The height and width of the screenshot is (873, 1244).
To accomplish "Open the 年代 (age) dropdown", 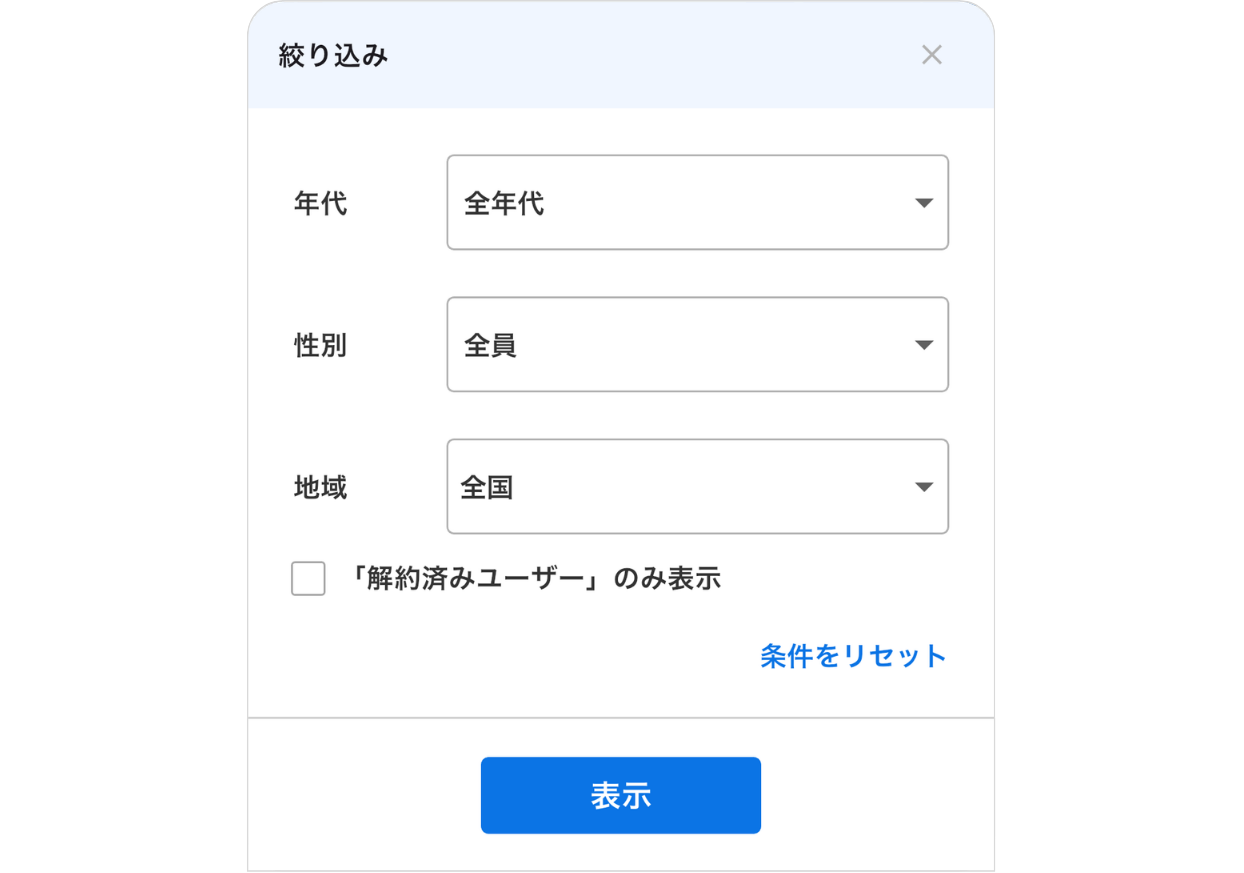I will click(697, 203).
